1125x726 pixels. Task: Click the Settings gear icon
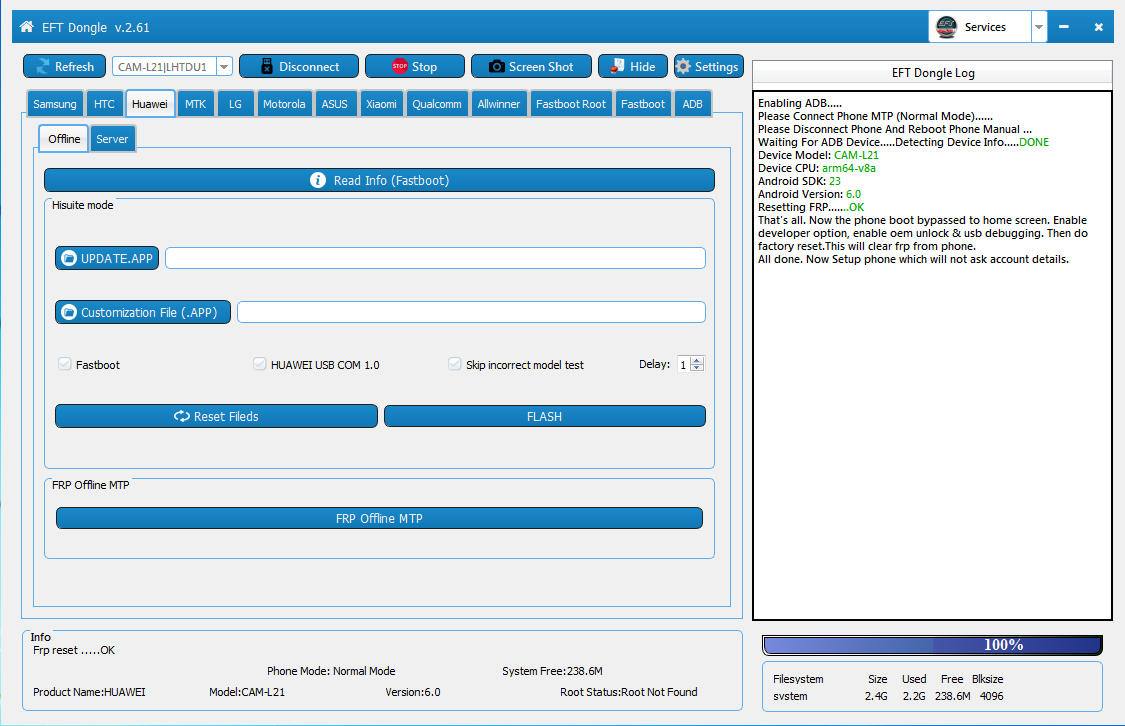pyautogui.click(x=683, y=67)
